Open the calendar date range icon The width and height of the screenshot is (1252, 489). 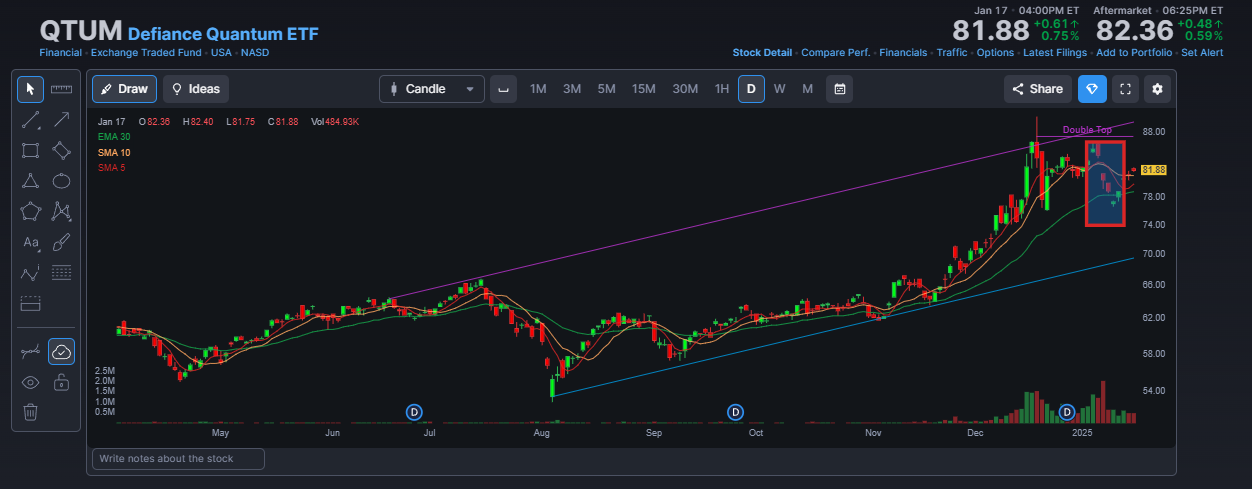pos(840,89)
